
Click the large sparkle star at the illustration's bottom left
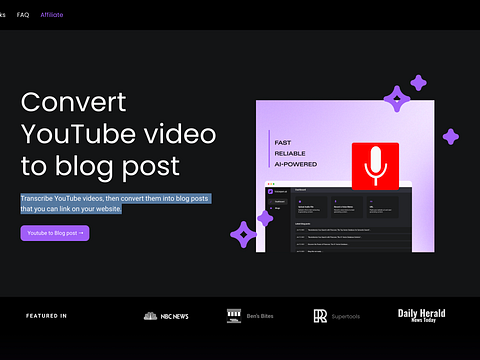click(x=243, y=235)
